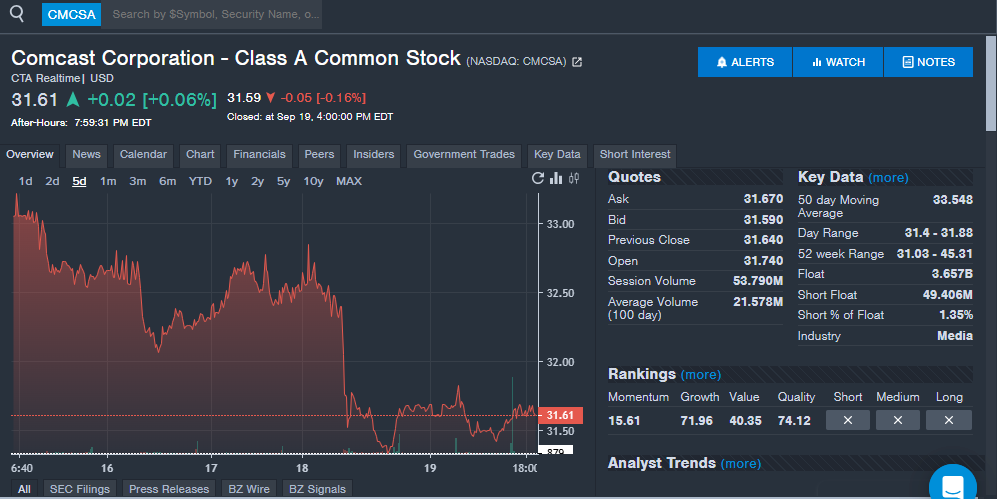
Task: Go to the Chart tab
Action: (x=200, y=154)
